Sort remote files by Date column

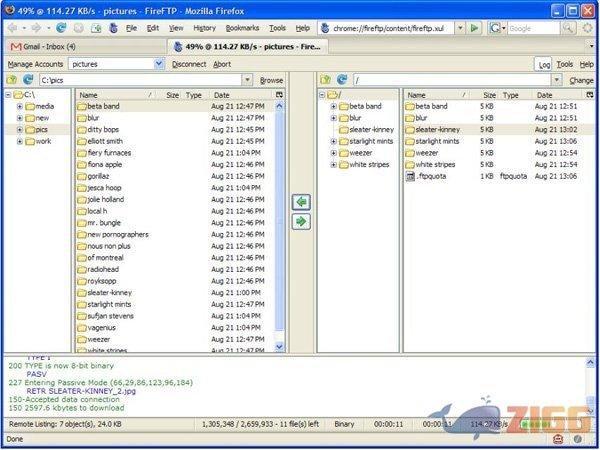coord(558,95)
